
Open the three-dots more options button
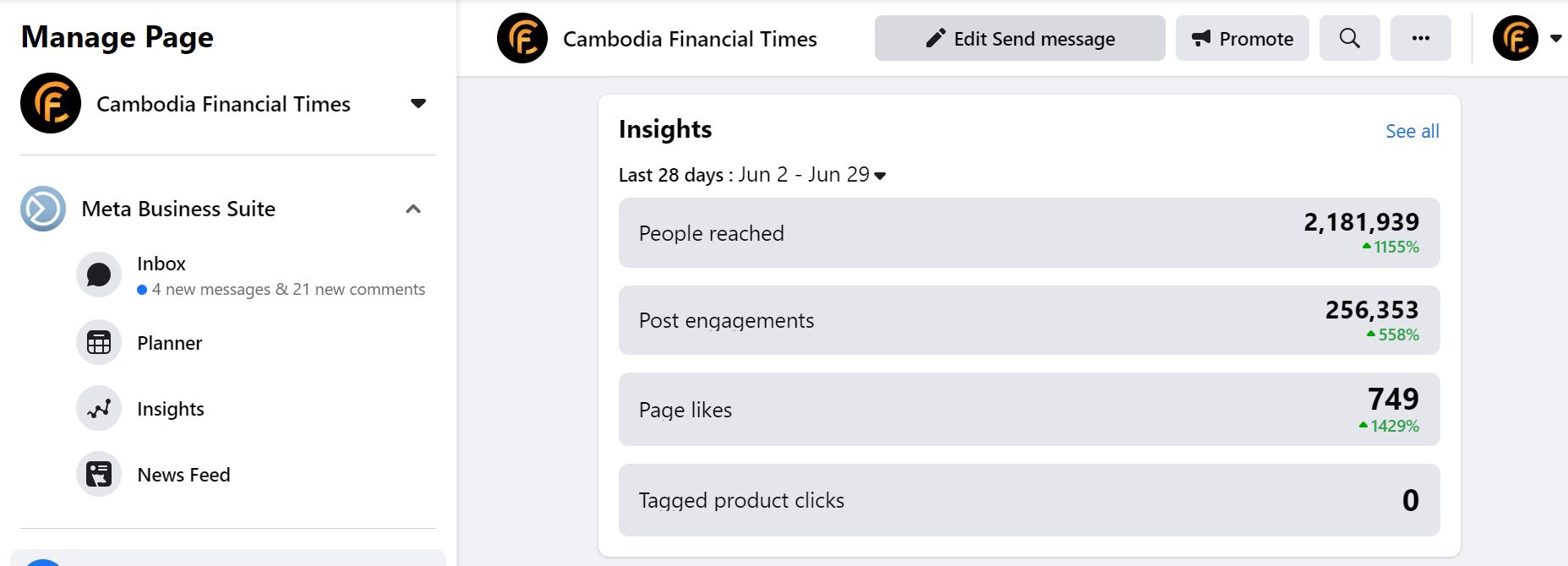point(1420,39)
